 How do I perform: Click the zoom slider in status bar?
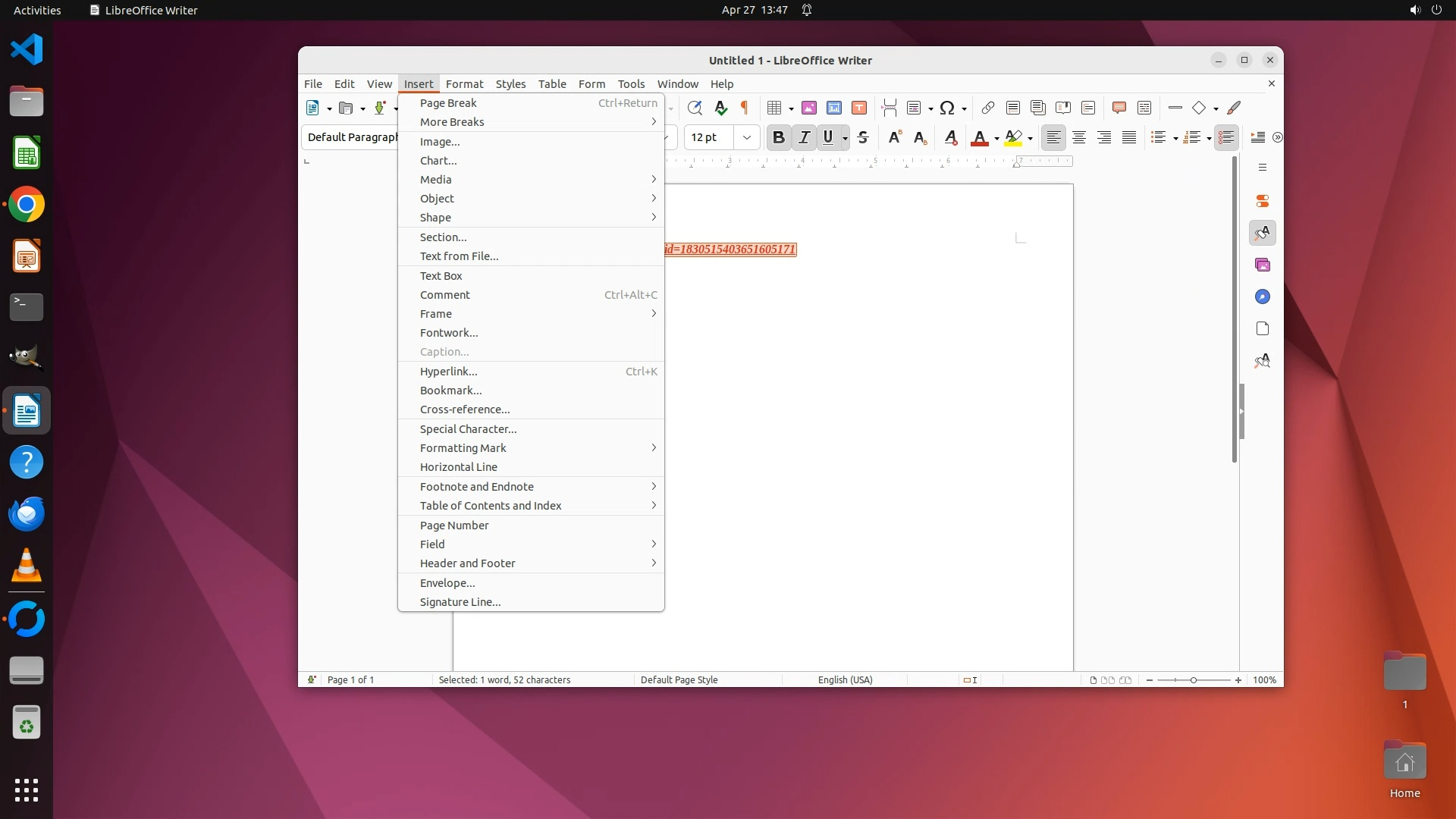coord(1194,679)
